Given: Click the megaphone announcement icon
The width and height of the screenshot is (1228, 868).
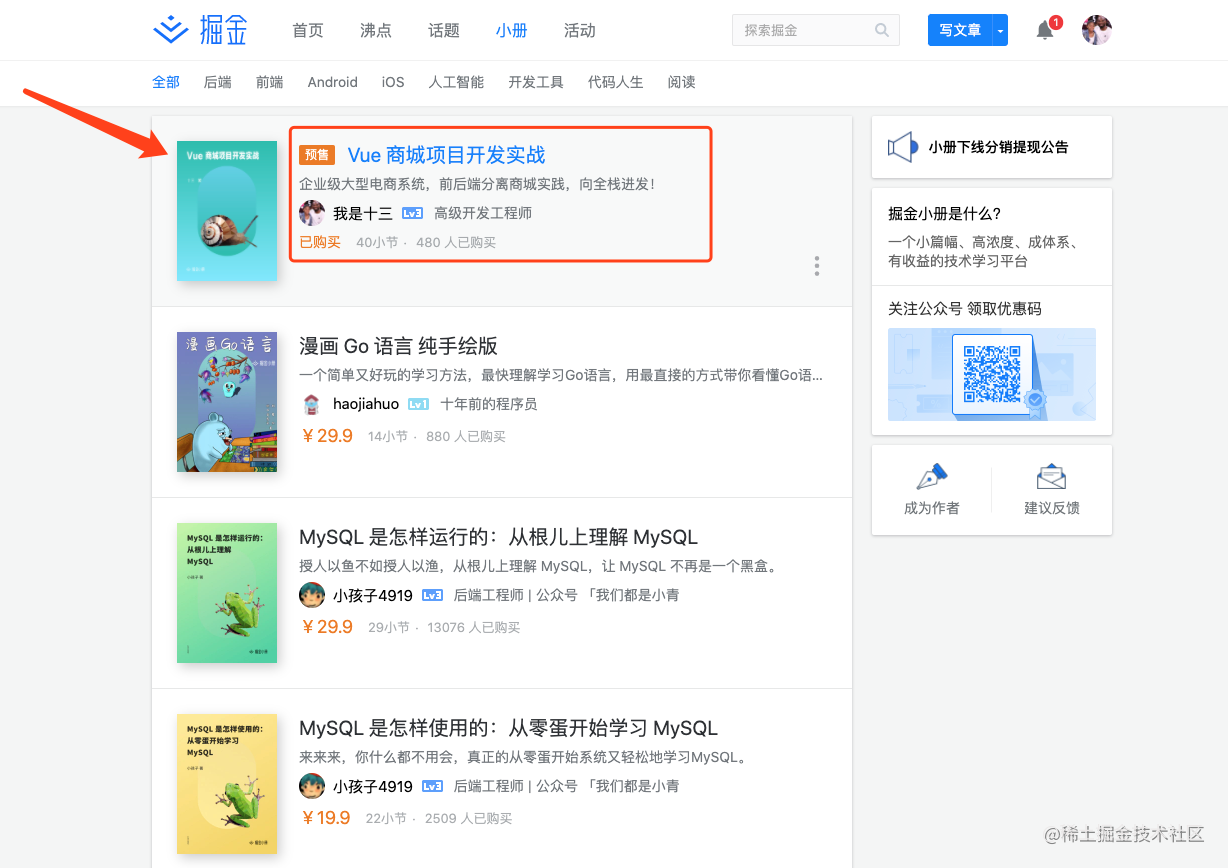Looking at the screenshot, I should tap(903, 147).
